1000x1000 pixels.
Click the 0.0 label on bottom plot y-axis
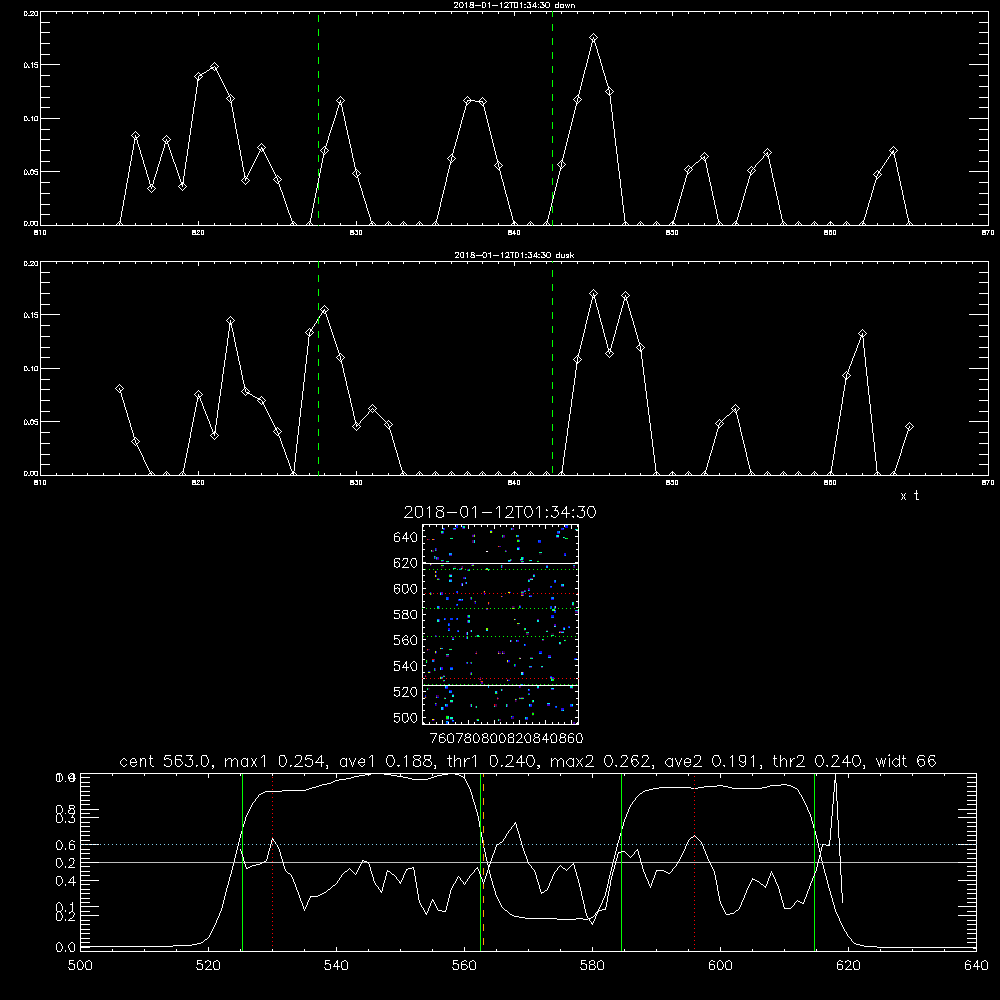pyautogui.click(x=66, y=948)
